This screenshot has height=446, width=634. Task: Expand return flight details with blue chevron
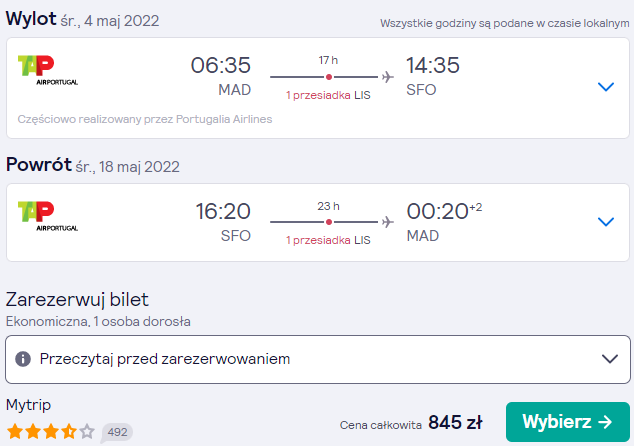(606, 222)
